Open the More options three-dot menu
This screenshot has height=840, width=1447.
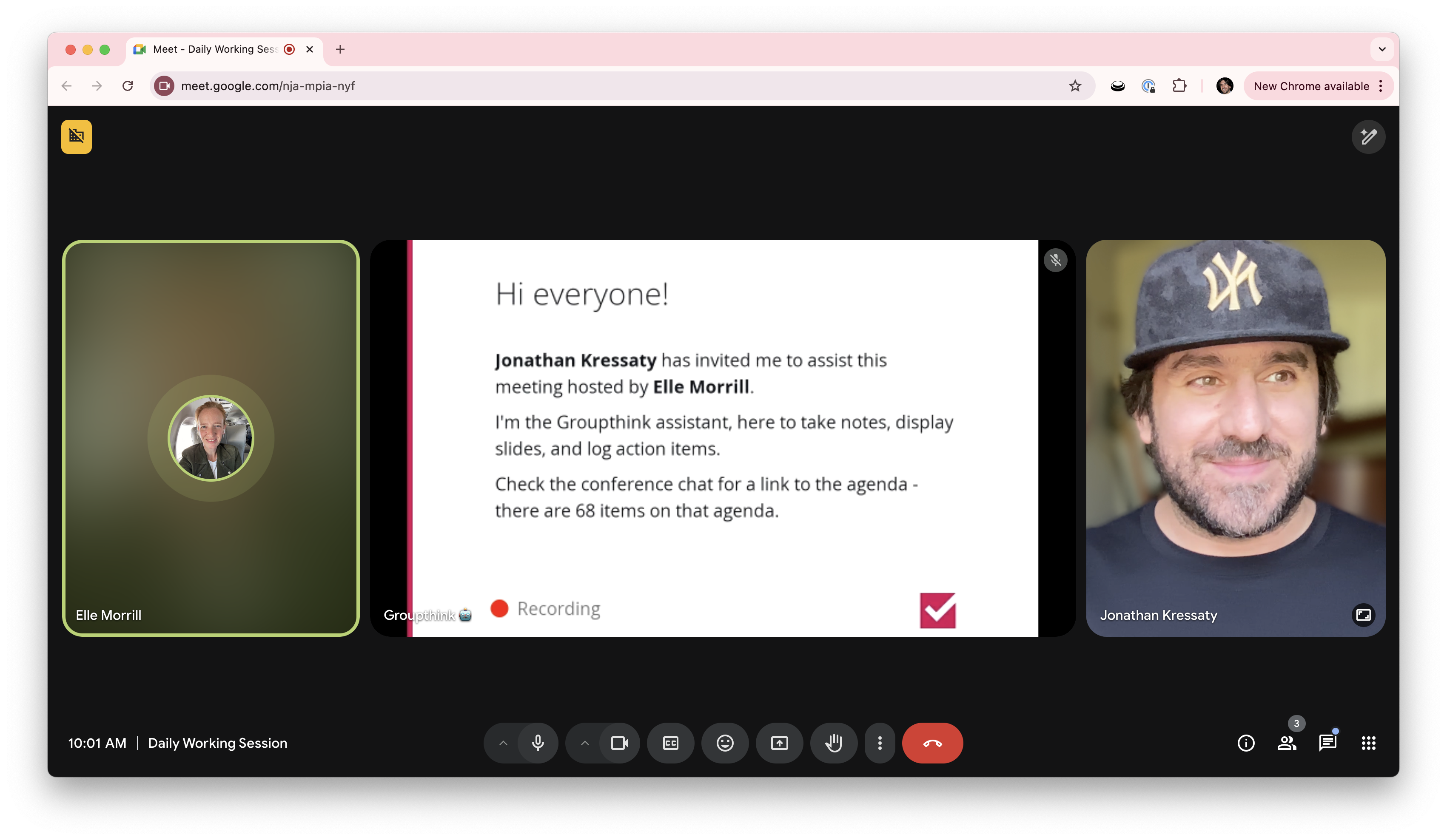[880, 743]
